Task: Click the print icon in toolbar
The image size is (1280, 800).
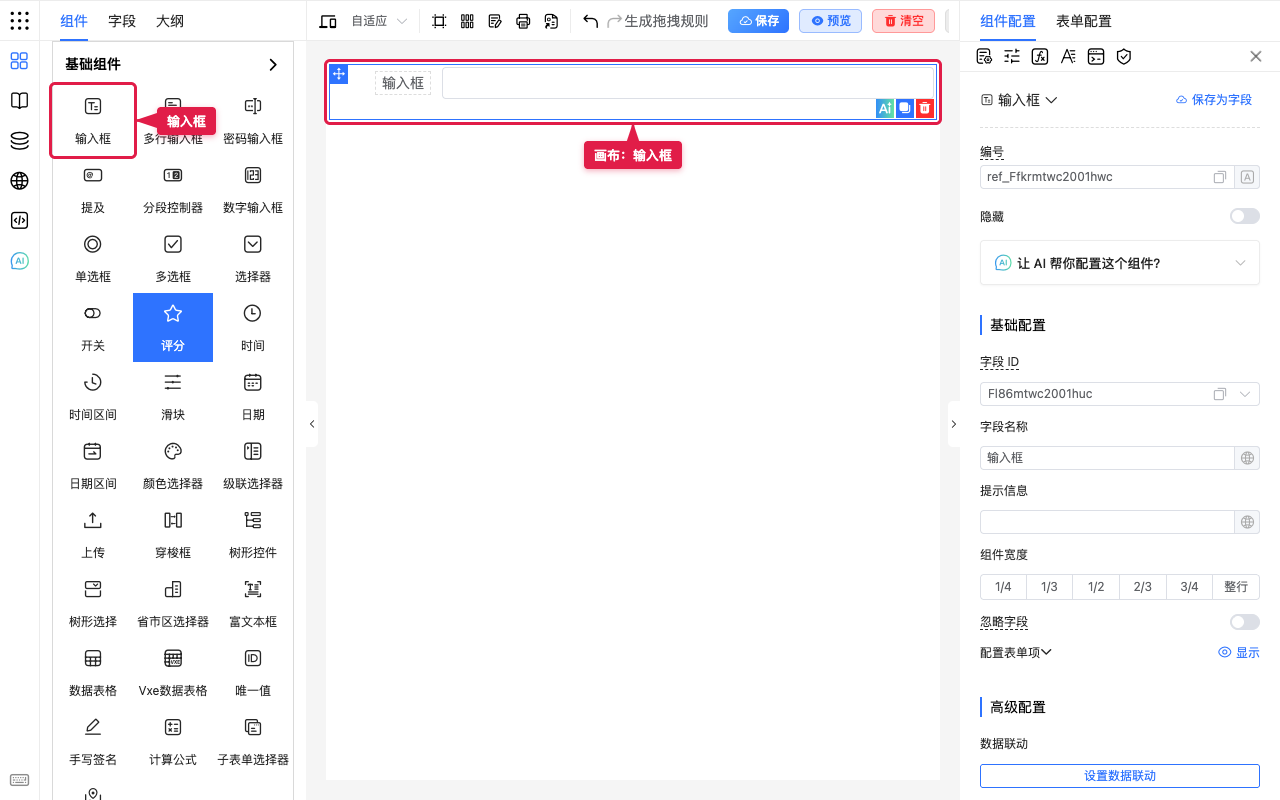Action: [523, 21]
